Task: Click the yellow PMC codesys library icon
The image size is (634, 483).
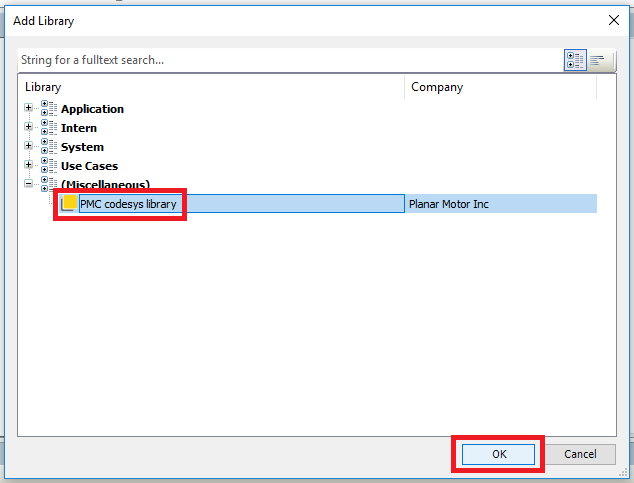Action: click(x=70, y=204)
